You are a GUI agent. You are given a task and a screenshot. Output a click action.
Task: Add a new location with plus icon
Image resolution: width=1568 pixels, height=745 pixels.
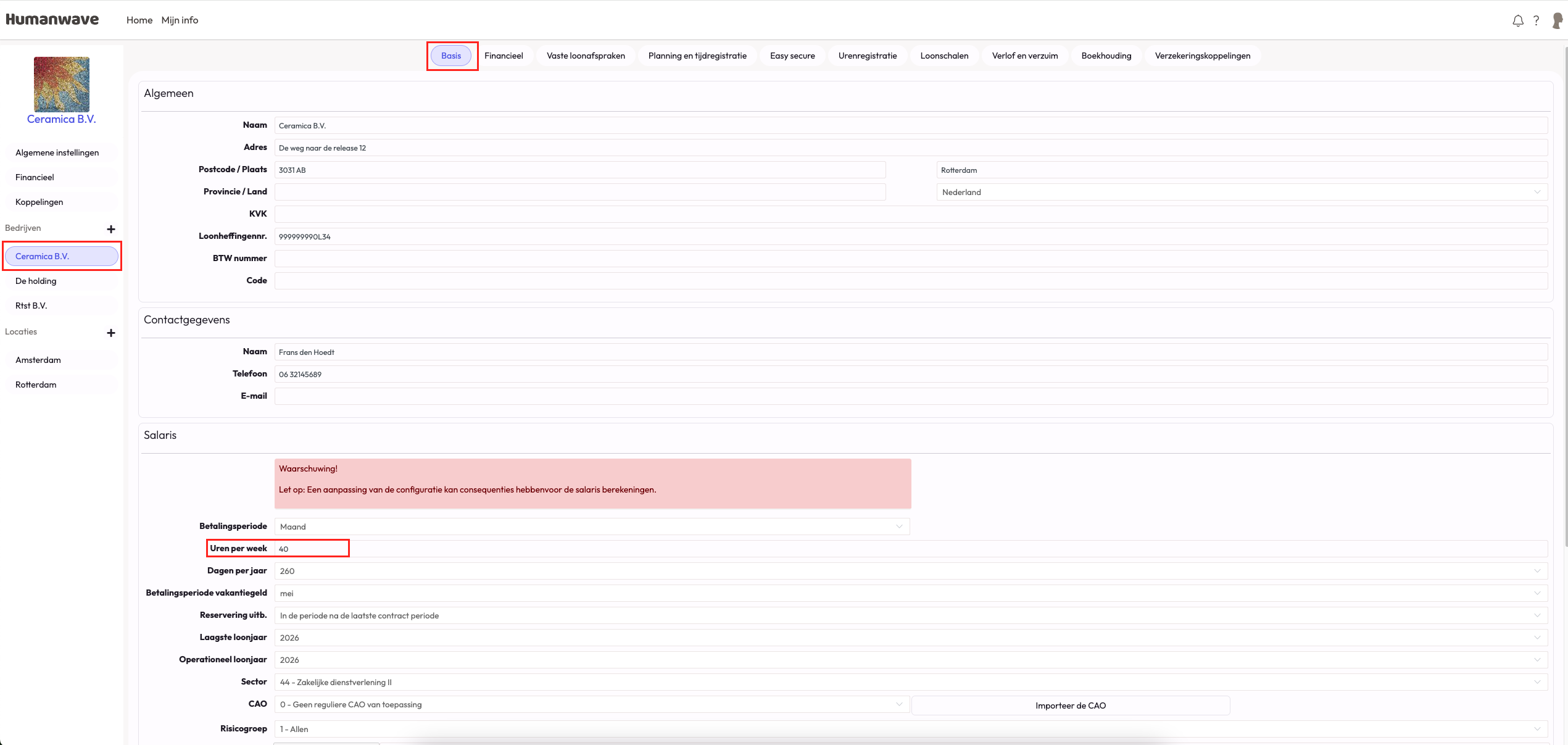[111, 333]
